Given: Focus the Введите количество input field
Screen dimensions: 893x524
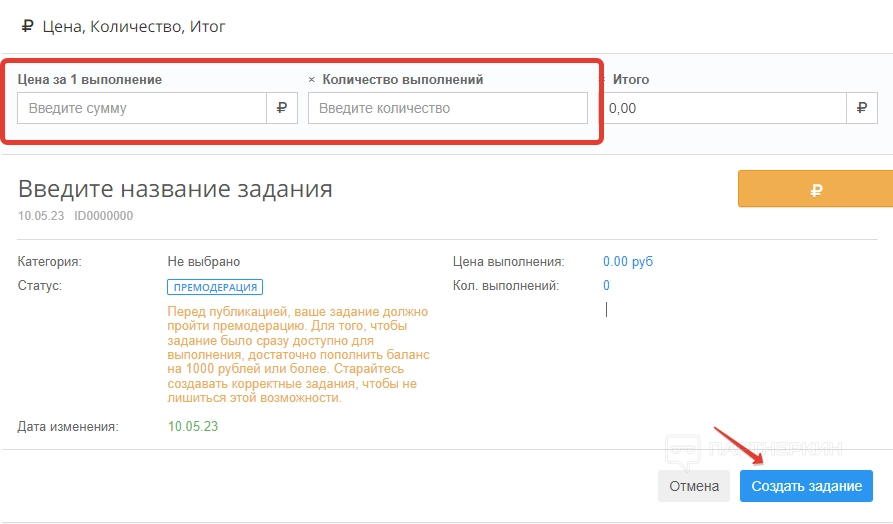Looking at the screenshot, I should pos(447,108).
